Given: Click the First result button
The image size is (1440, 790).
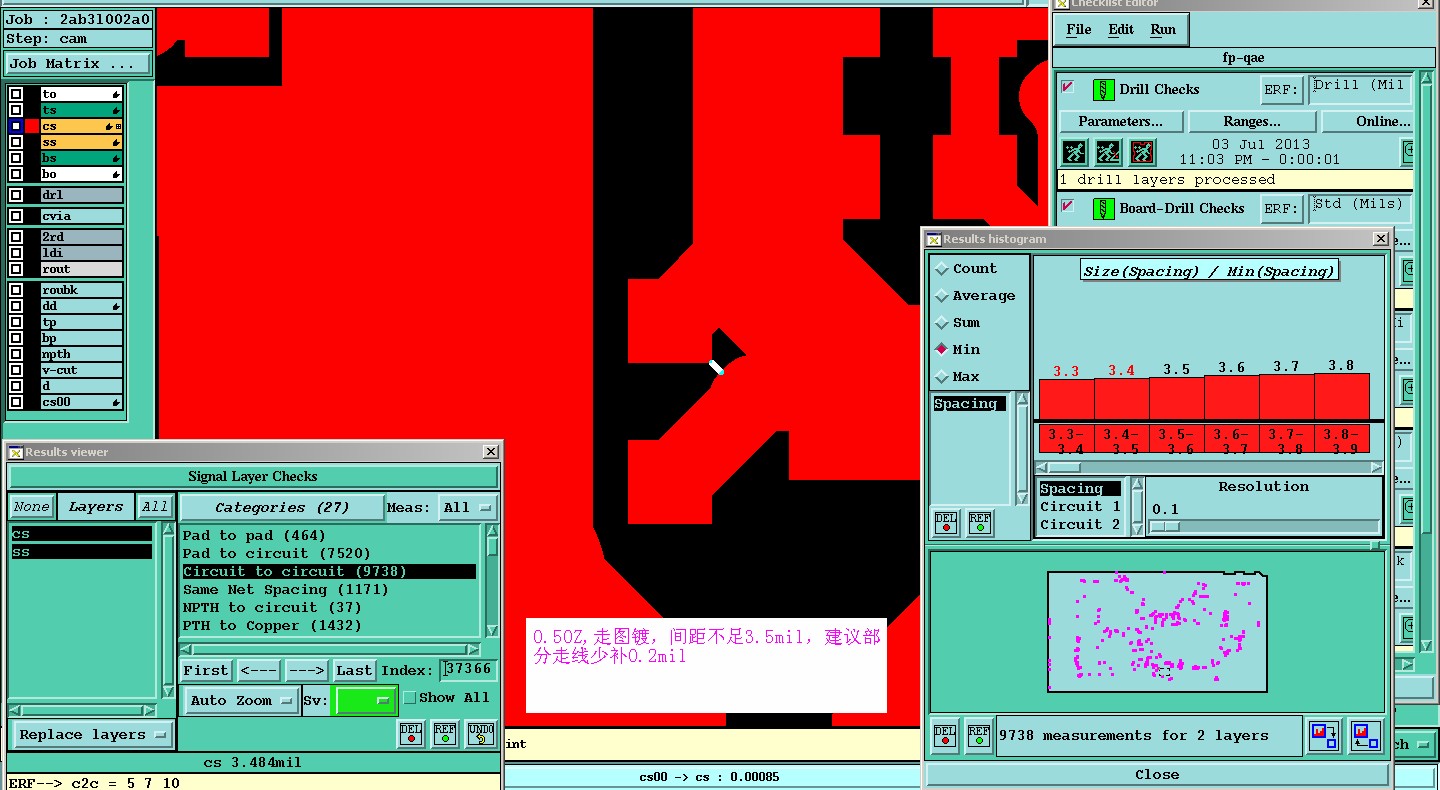Looking at the screenshot, I should [206, 670].
